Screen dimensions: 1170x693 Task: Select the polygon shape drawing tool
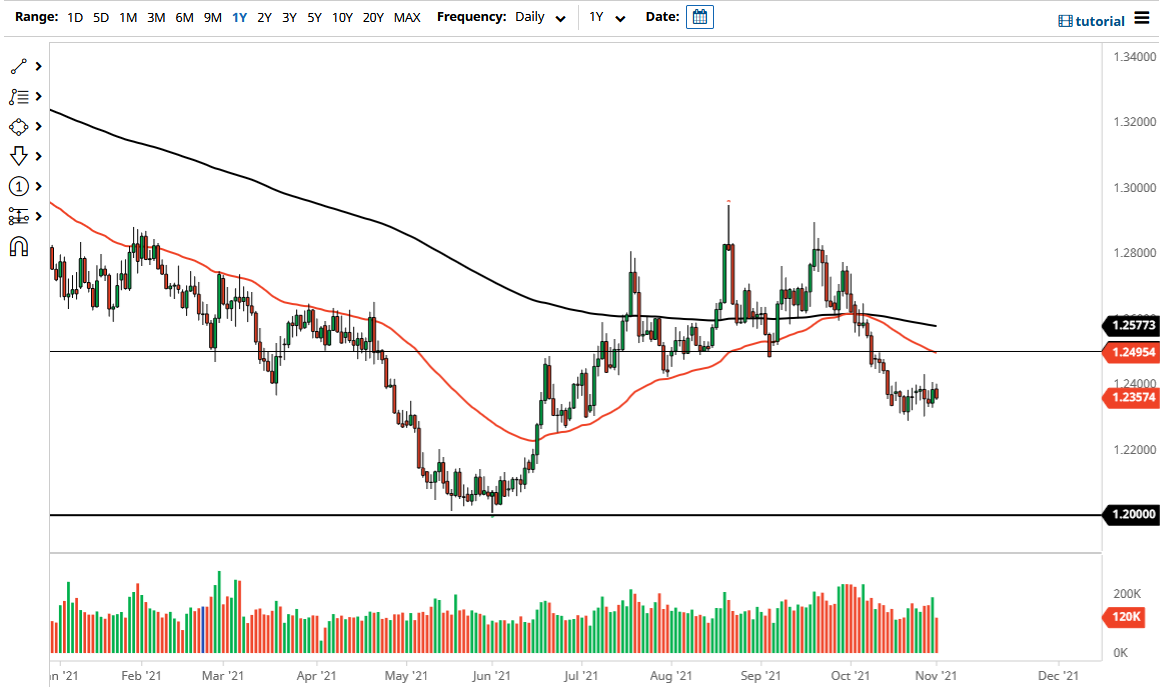[18, 126]
